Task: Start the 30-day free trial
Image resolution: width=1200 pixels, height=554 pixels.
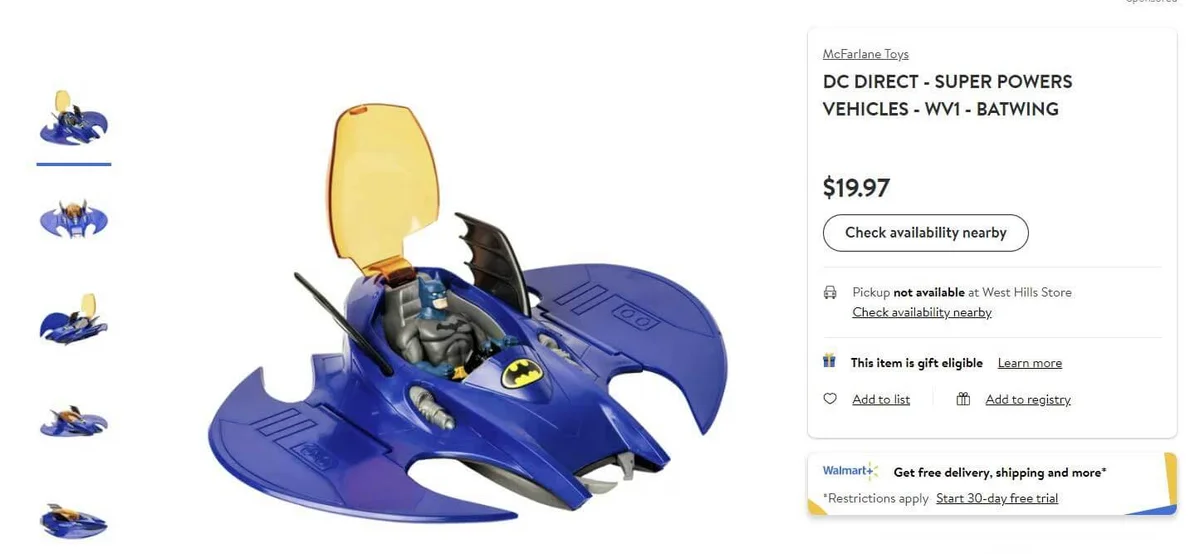Action: [996, 498]
